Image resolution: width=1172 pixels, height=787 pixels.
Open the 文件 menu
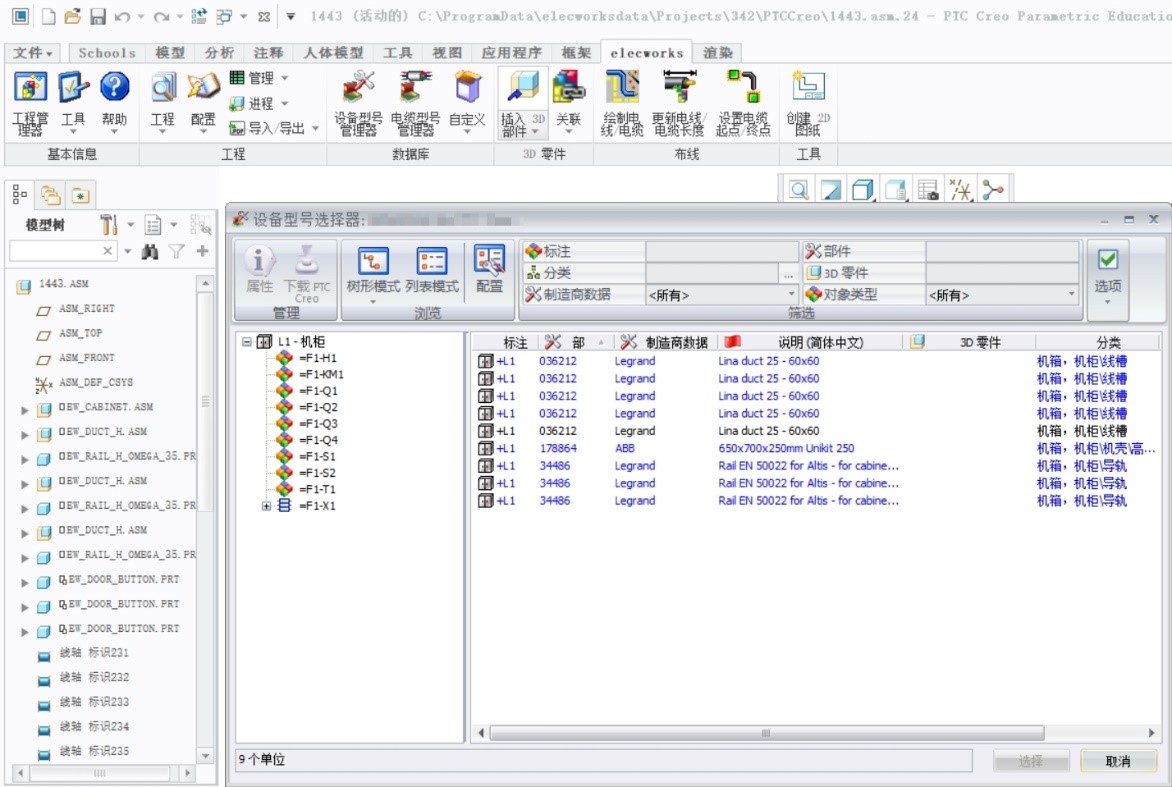(32, 53)
